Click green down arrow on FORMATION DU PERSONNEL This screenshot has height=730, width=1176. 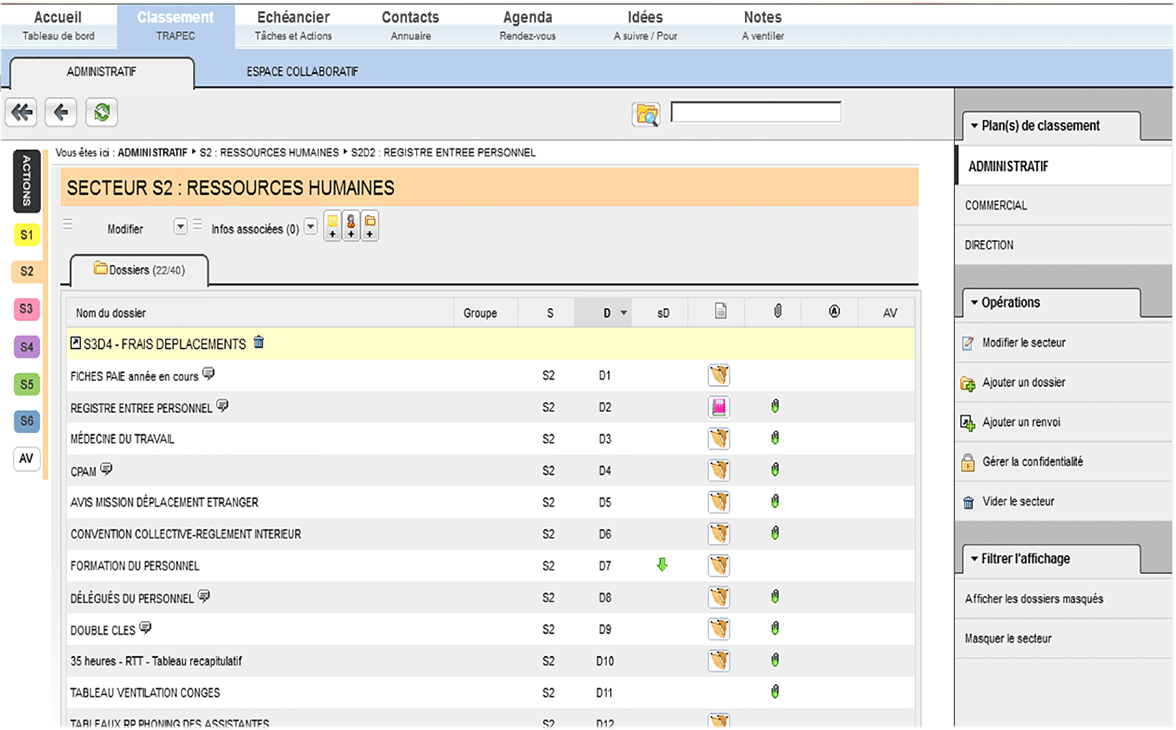(x=662, y=565)
